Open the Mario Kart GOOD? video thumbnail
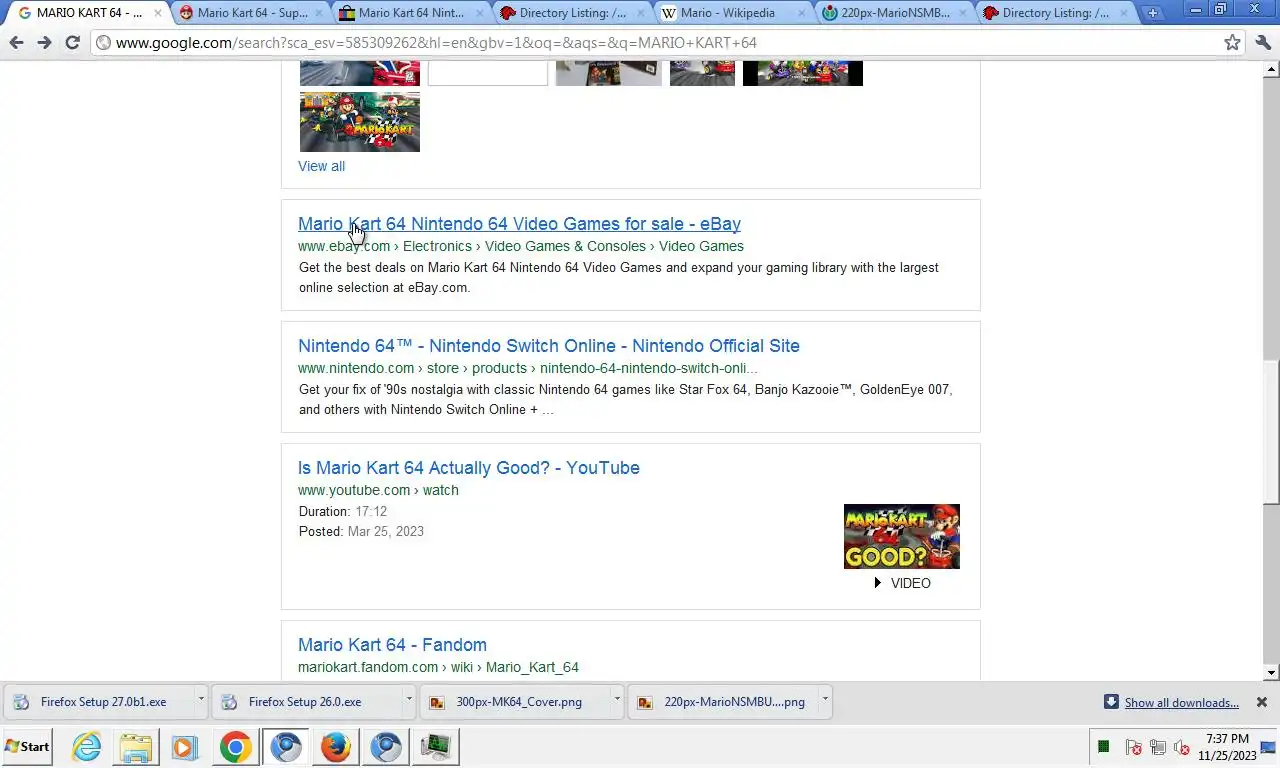This screenshot has width=1280, height=768. [902, 536]
